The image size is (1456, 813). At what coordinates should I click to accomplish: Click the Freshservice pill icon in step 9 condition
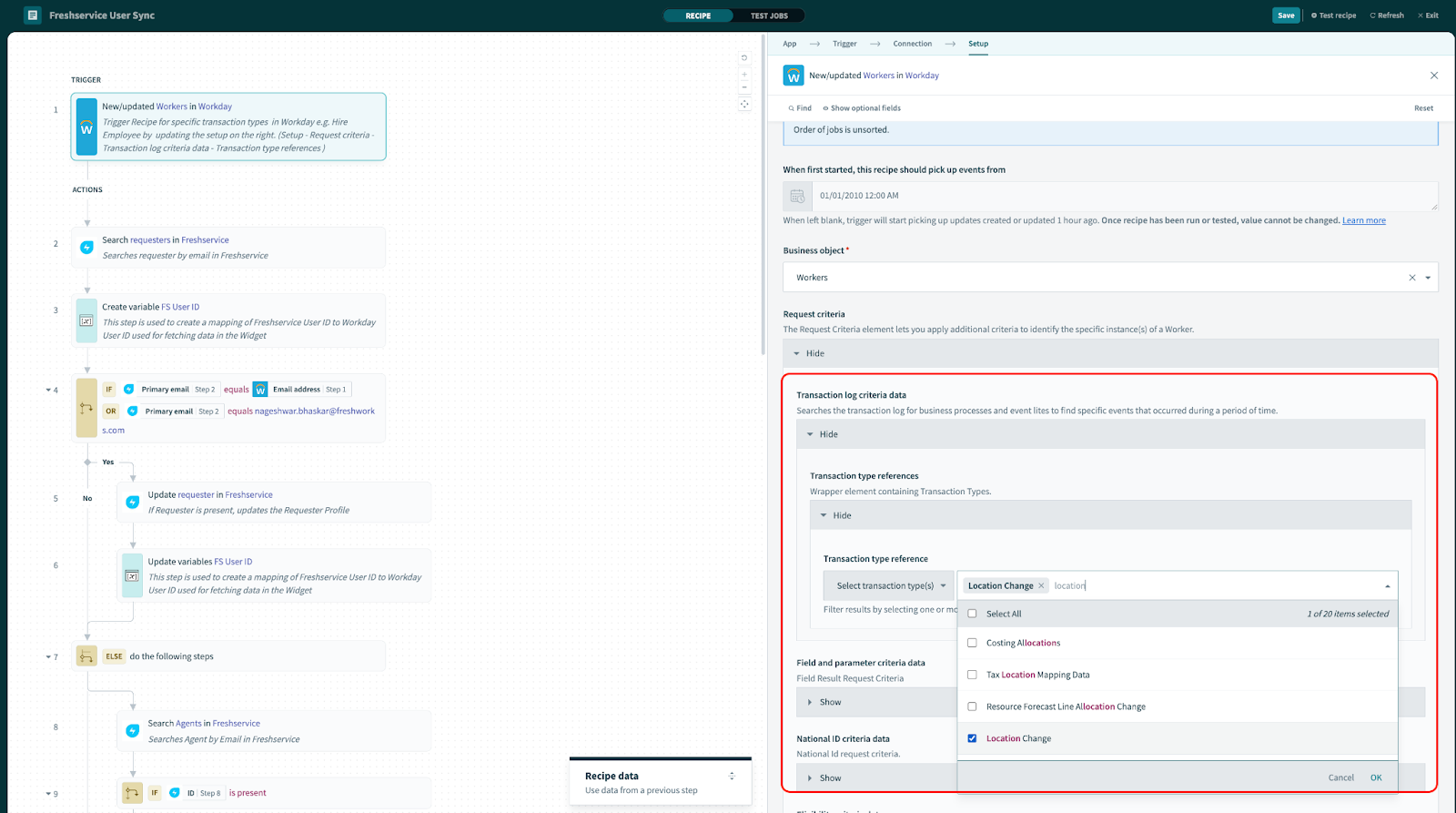point(174,793)
